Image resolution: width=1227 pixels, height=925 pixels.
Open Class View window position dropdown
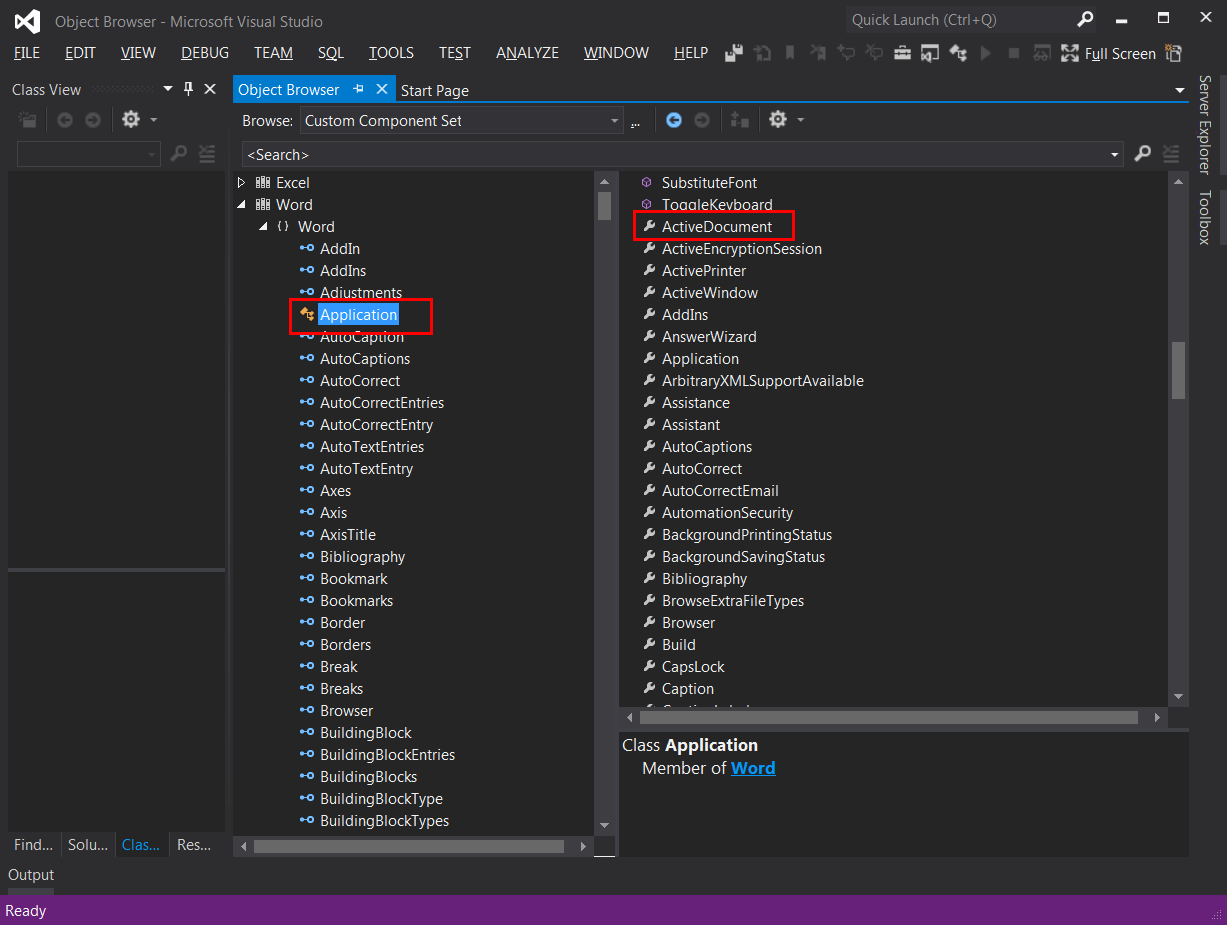click(x=167, y=89)
